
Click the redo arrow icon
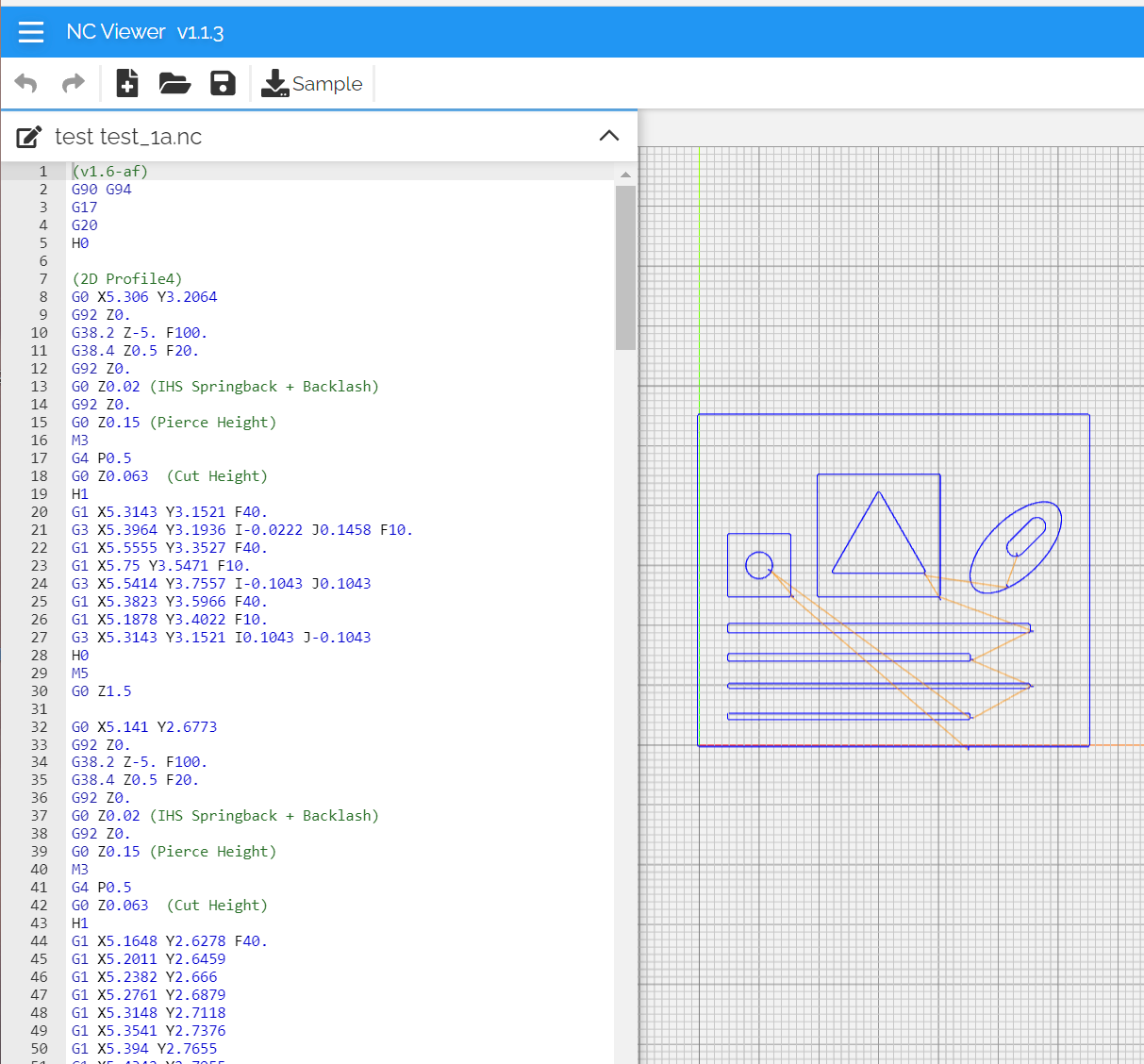(73, 84)
